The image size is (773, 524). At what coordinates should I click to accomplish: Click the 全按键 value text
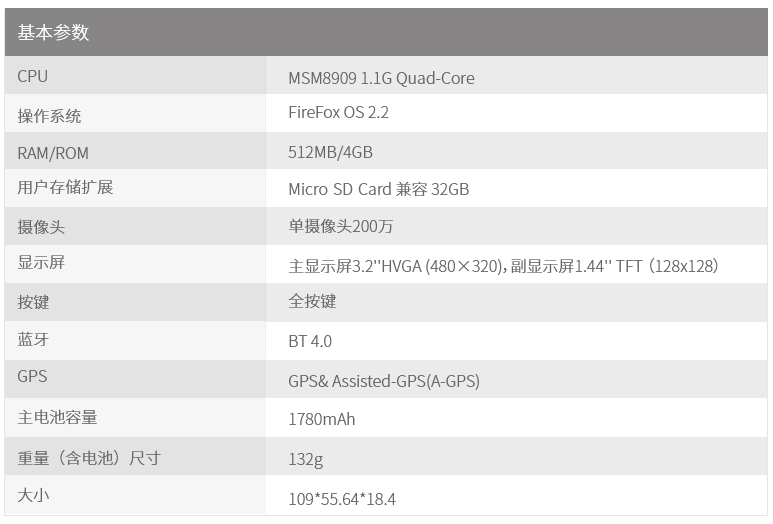[313, 301]
